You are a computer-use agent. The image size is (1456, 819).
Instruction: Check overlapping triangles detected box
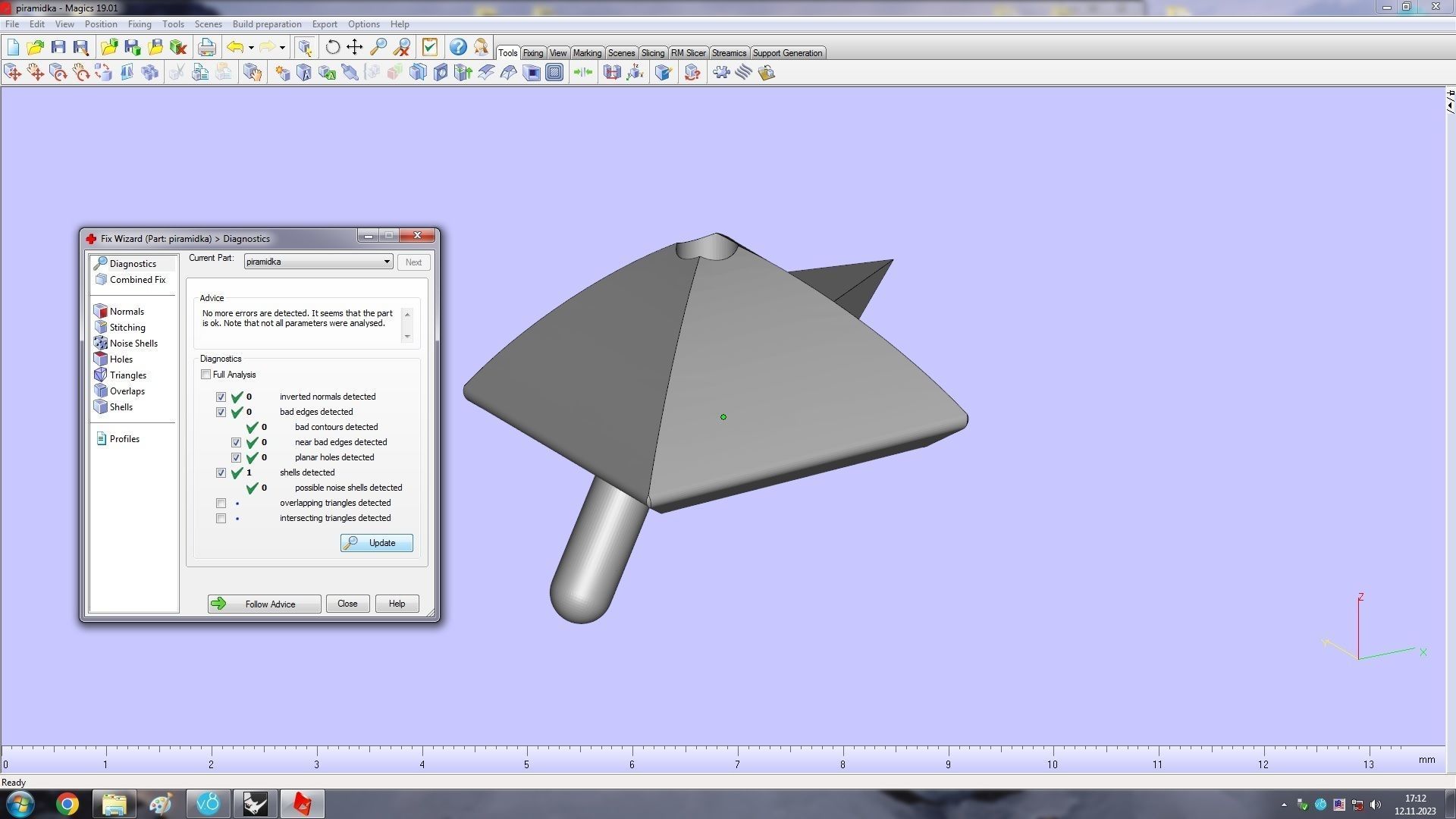(x=221, y=503)
